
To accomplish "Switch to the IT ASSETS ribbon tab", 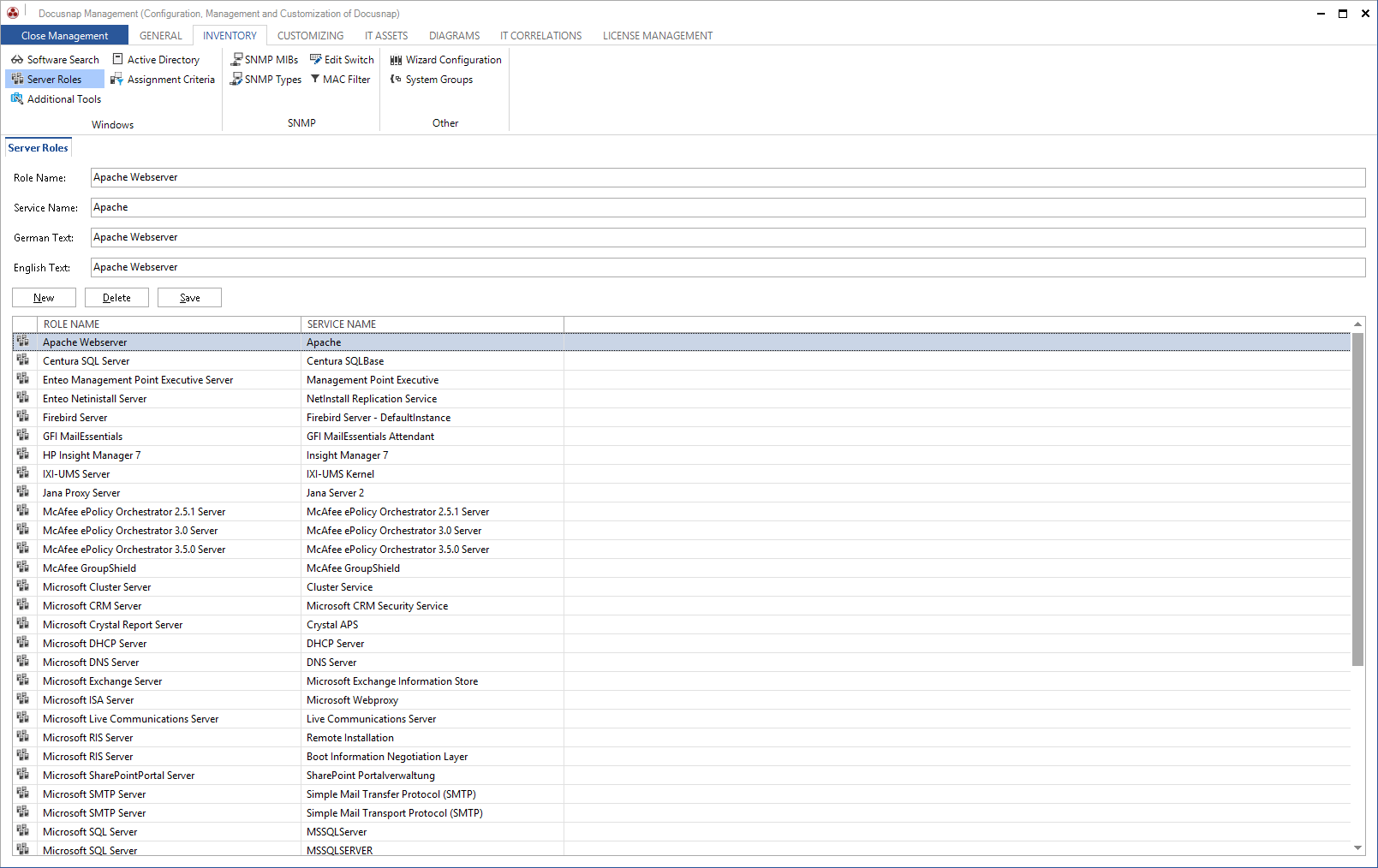I will pos(386,36).
